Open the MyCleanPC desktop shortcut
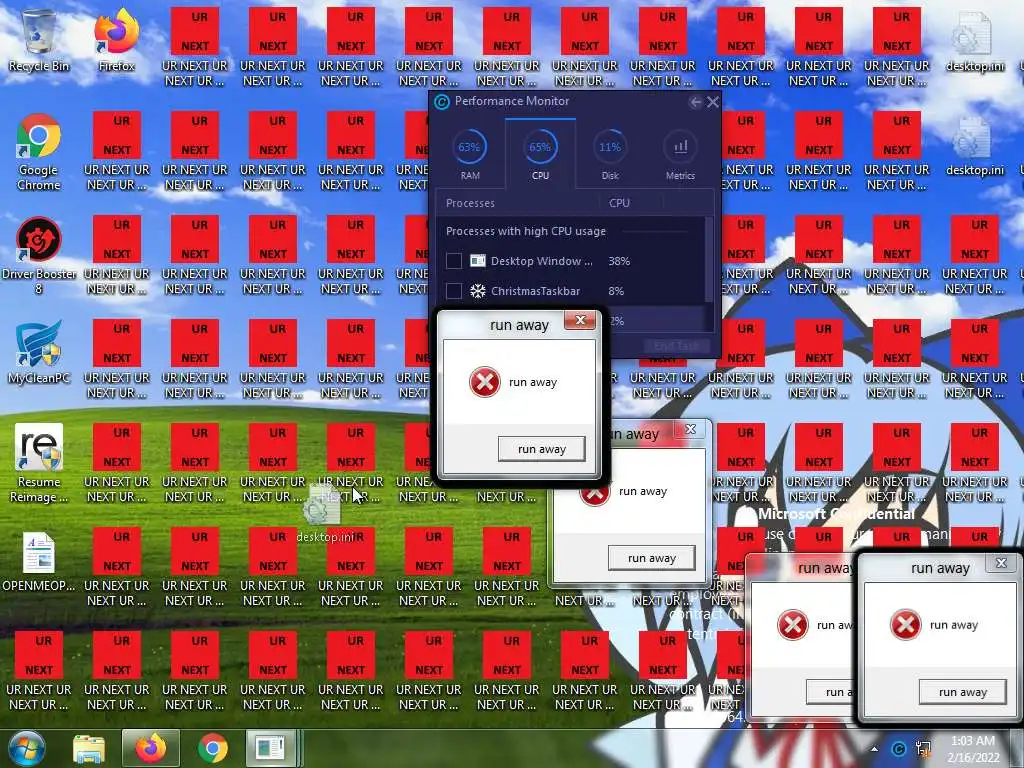Viewport: 1024px width, 768px height. coord(39,351)
